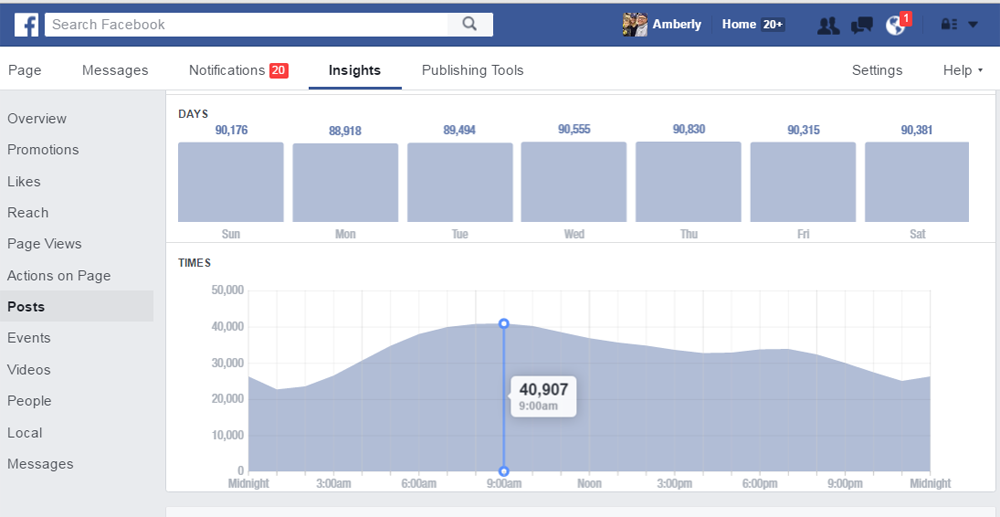Expand the account menu dropdown arrow
This screenshot has width=1000, height=517.
(x=973, y=25)
